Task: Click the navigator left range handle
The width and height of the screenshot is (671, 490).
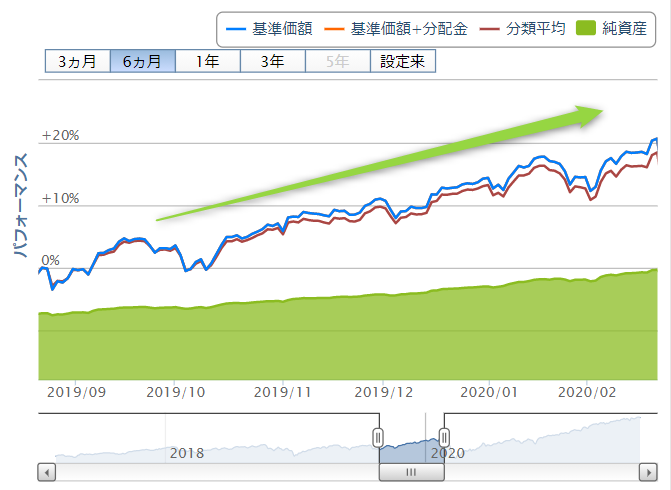Action: click(x=378, y=436)
